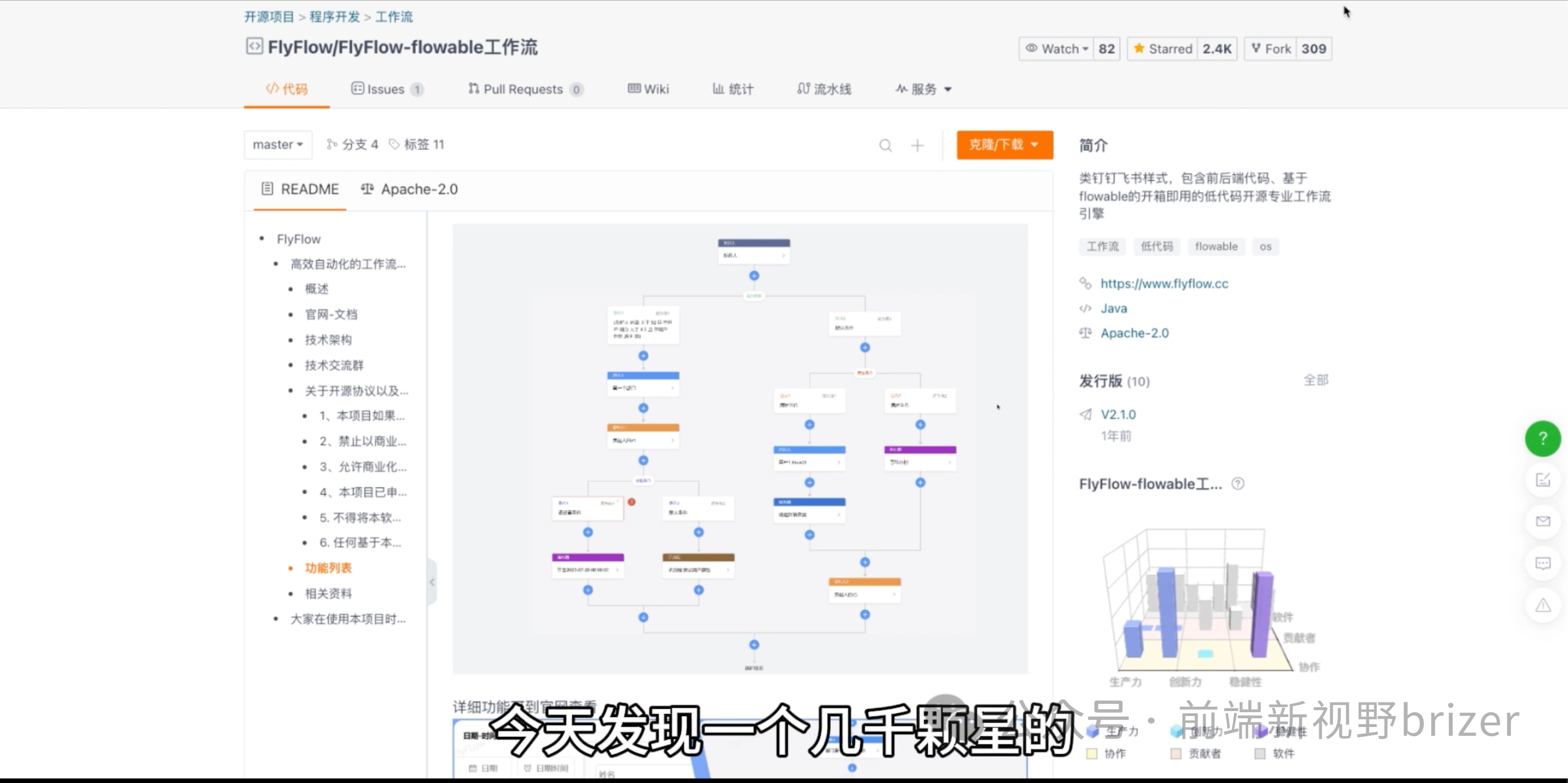Open the comment bubble icon on right edge

tap(1542, 563)
